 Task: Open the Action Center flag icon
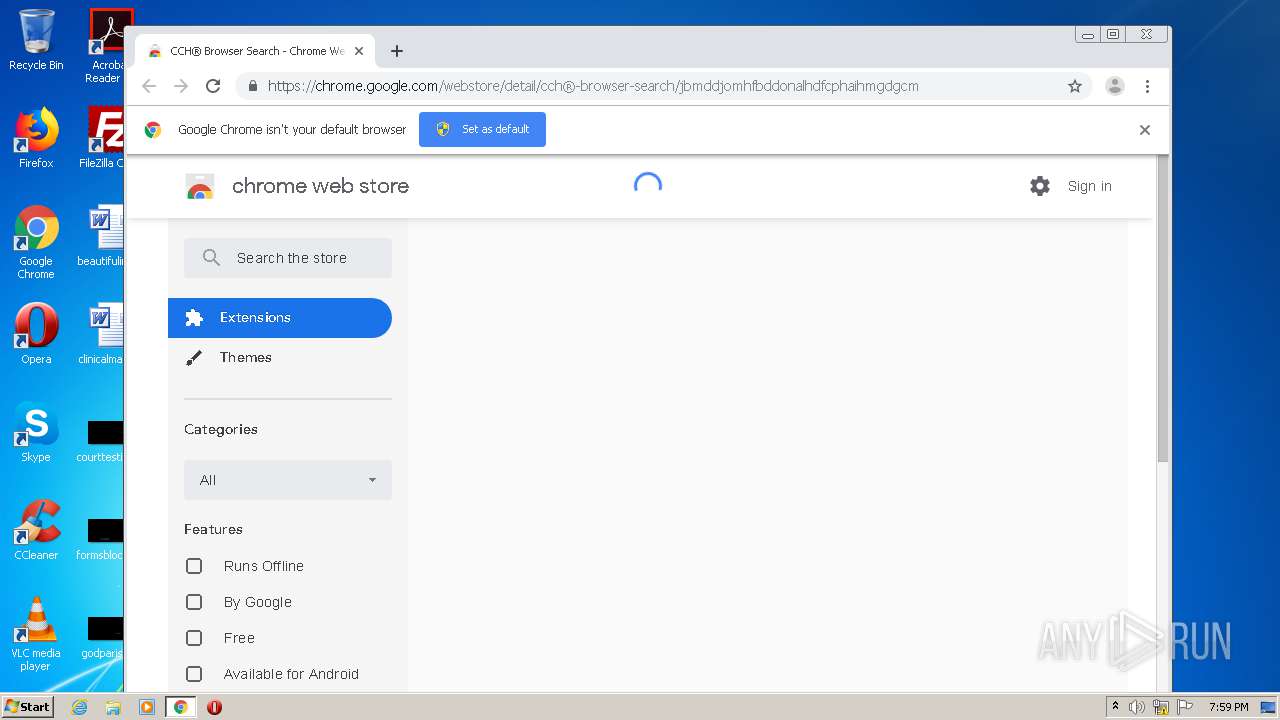coord(1184,707)
